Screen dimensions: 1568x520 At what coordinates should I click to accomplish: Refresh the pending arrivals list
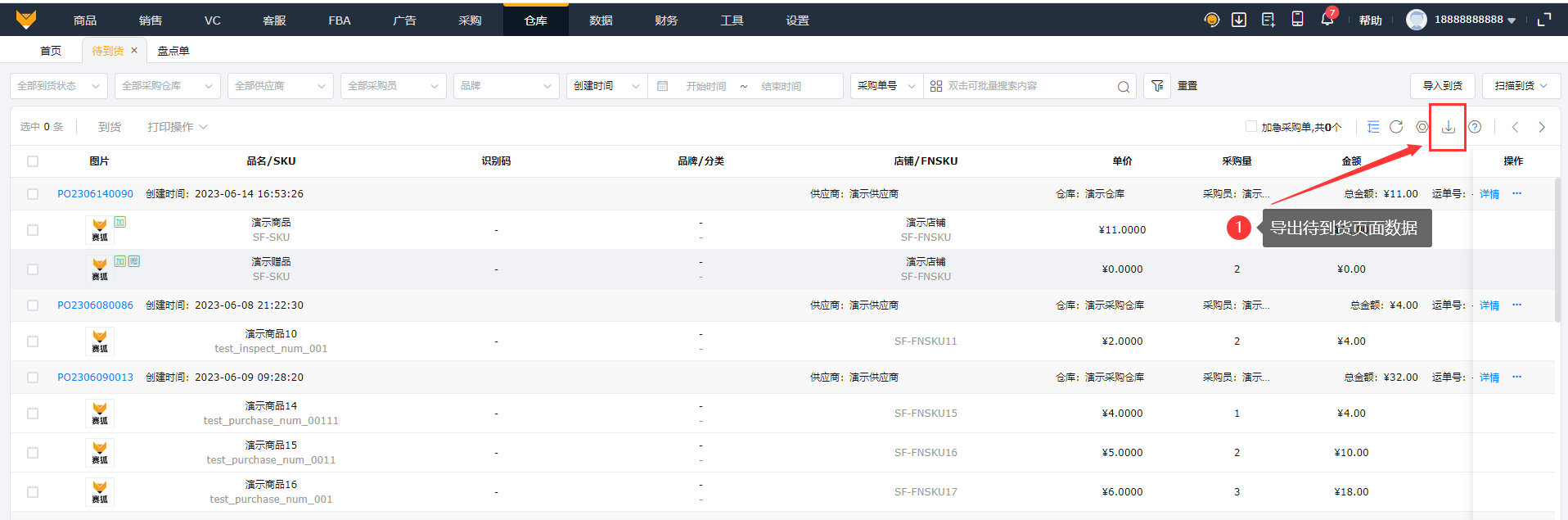(x=1396, y=127)
